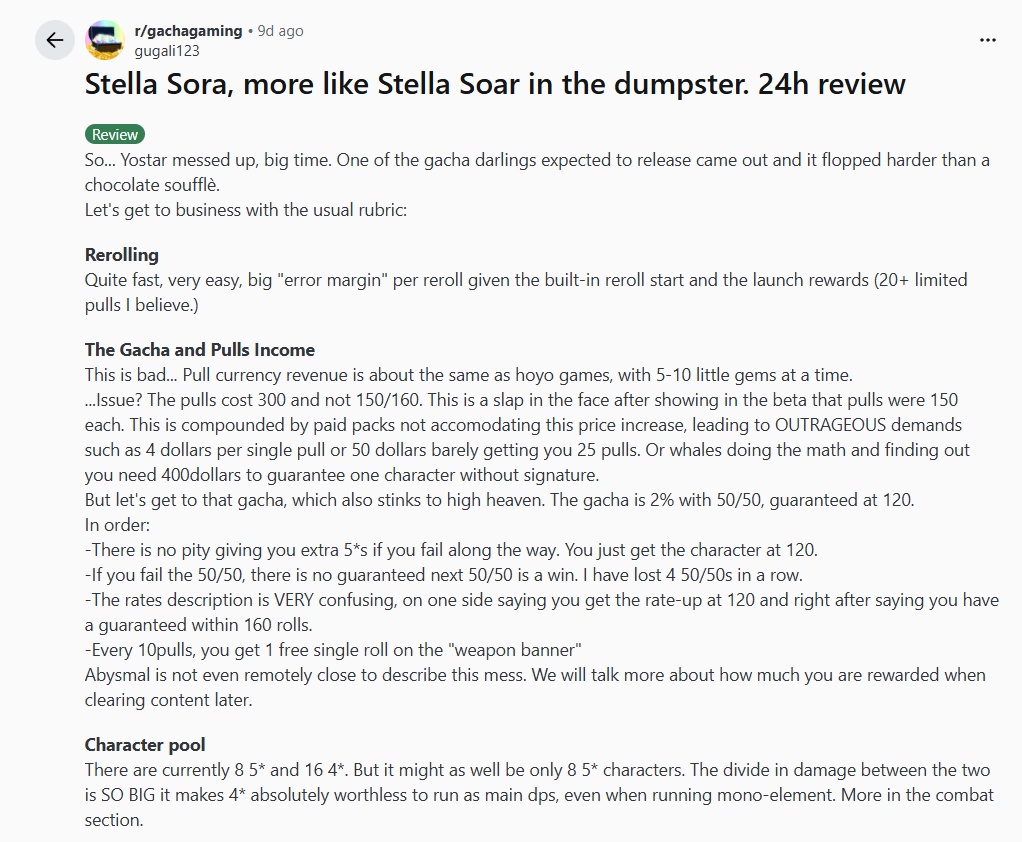Image resolution: width=1022 pixels, height=842 pixels.
Task: Click The Gacha and Pulls Income heading
Action: (200, 350)
